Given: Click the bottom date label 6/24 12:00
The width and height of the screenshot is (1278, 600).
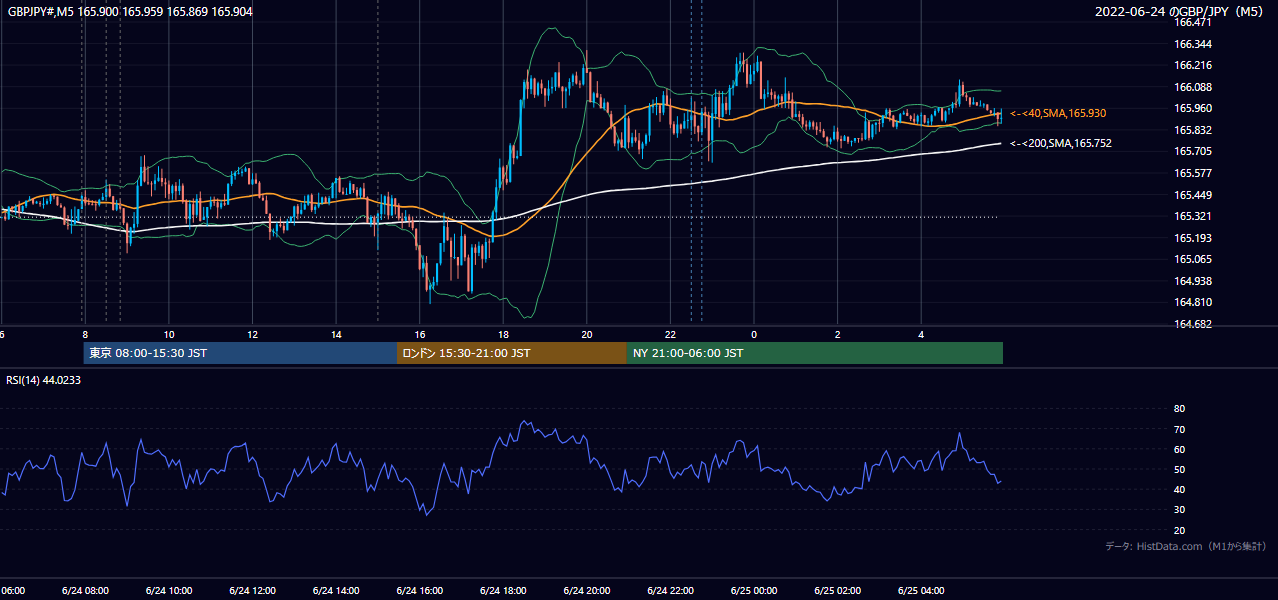Looking at the screenshot, I should (x=252, y=591).
